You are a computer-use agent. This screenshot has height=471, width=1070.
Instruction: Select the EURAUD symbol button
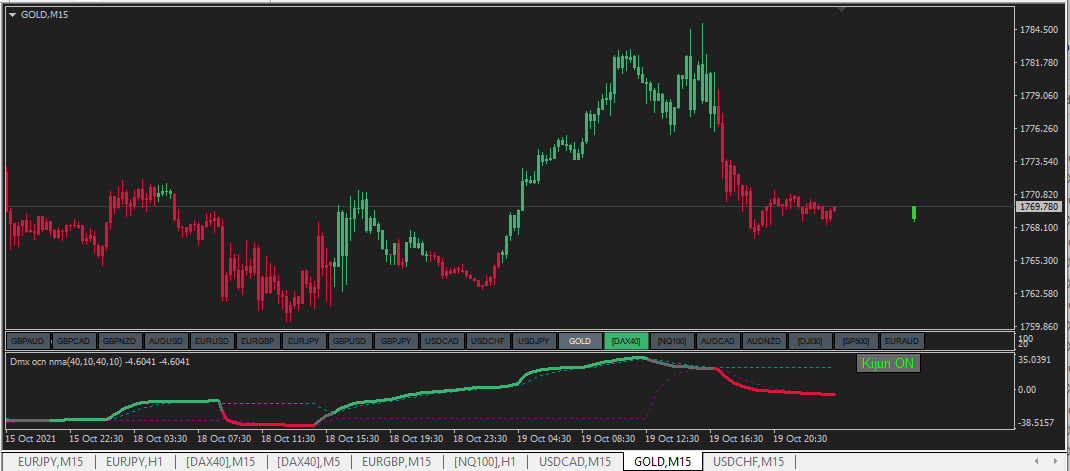pyautogui.click(x=901, y=340)
